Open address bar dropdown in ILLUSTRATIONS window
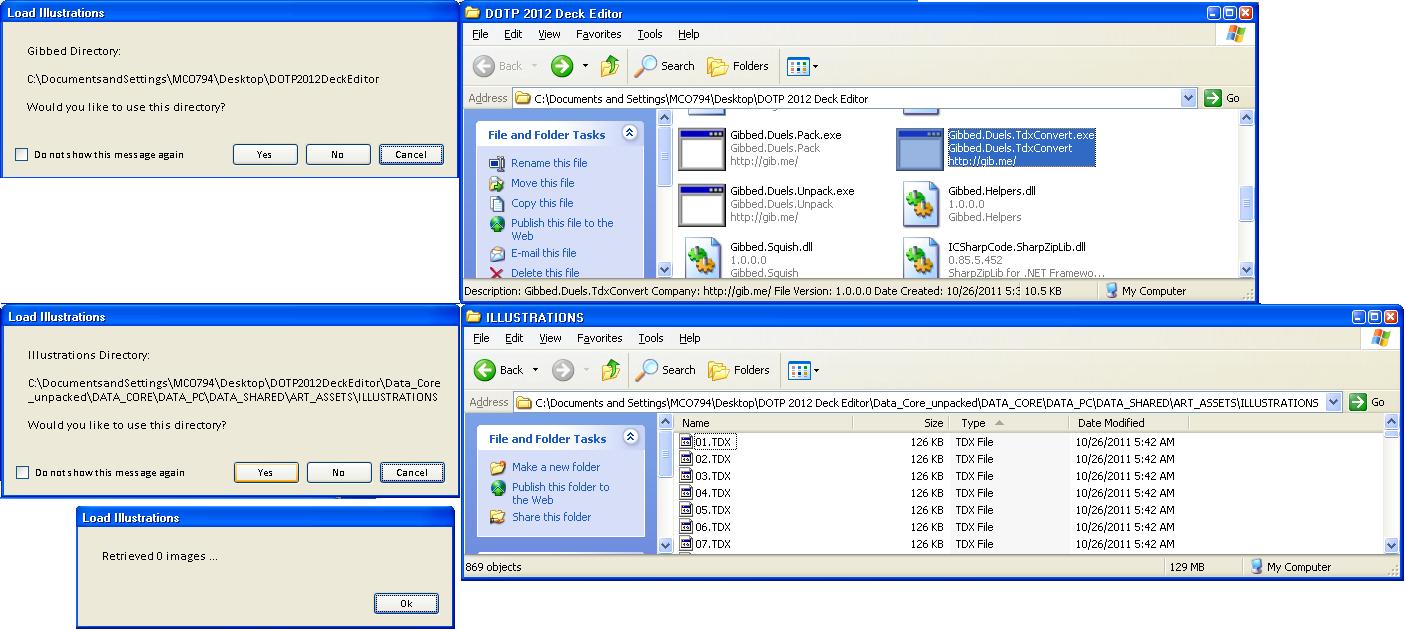The width and height of the screenshot is (1406, 631). (x=1333, y=402)
